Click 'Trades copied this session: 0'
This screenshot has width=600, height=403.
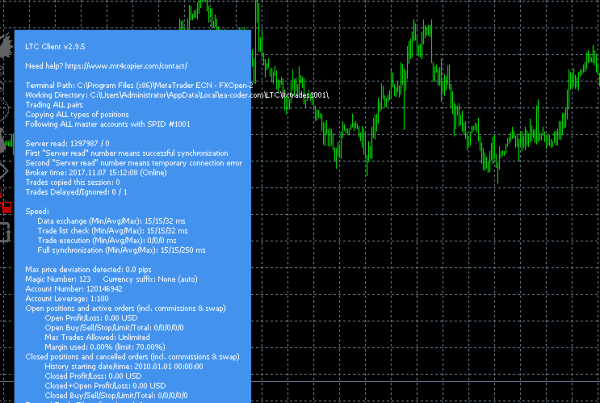point(73,182)
